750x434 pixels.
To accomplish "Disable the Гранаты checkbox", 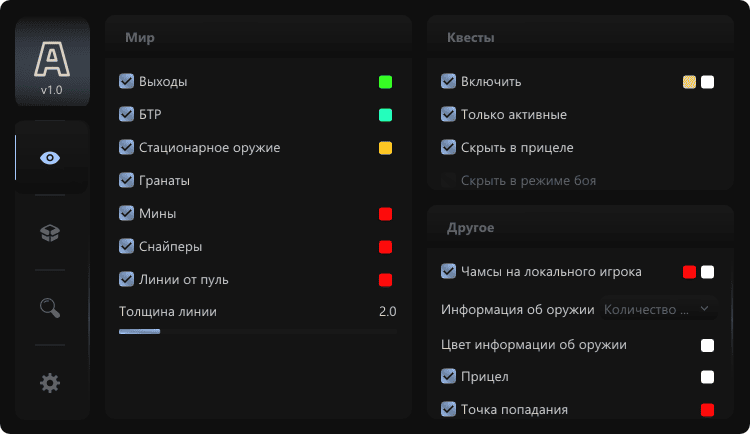I will pyautogui.click(x=127, y=180).
